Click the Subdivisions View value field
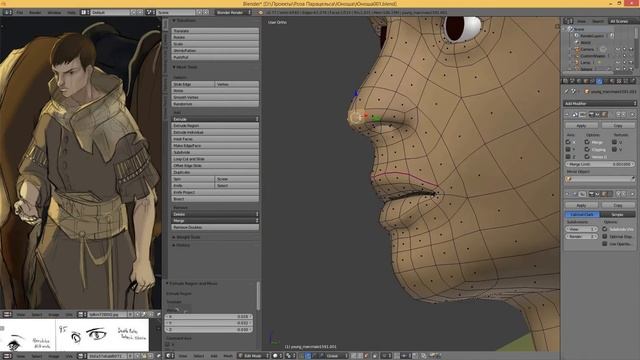This screenshot has width=640, height=360. tap(582, 229)
